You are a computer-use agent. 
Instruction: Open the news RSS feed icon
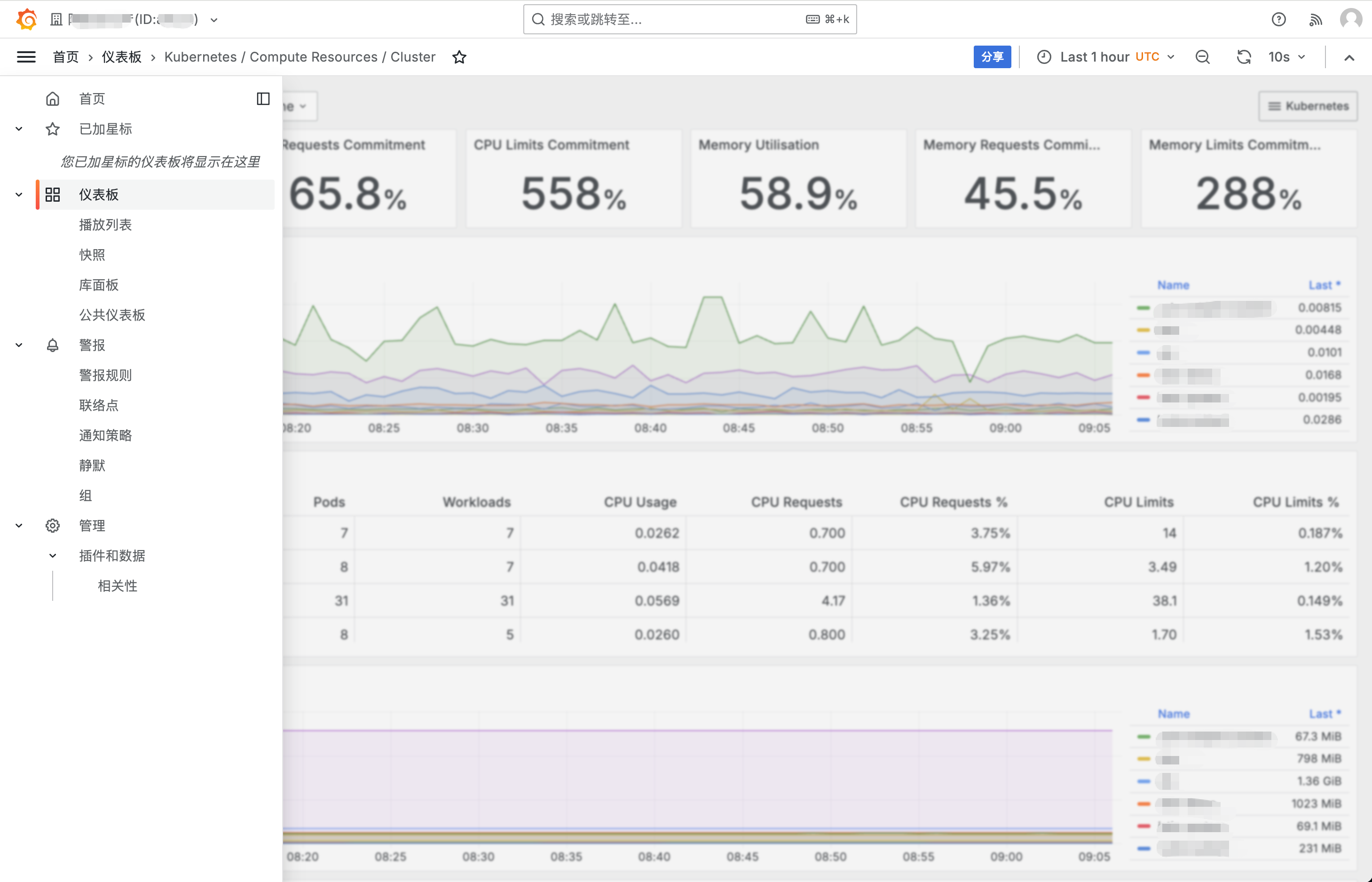pos(1315,19)
